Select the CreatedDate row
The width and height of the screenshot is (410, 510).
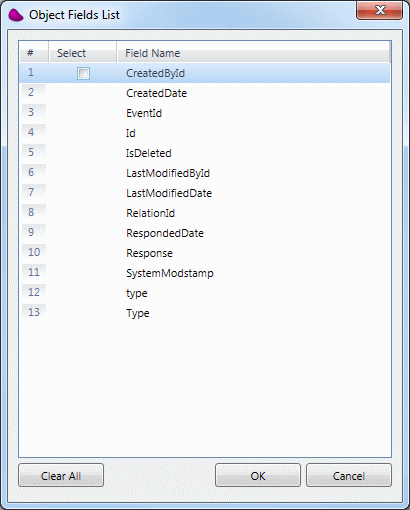204,93
